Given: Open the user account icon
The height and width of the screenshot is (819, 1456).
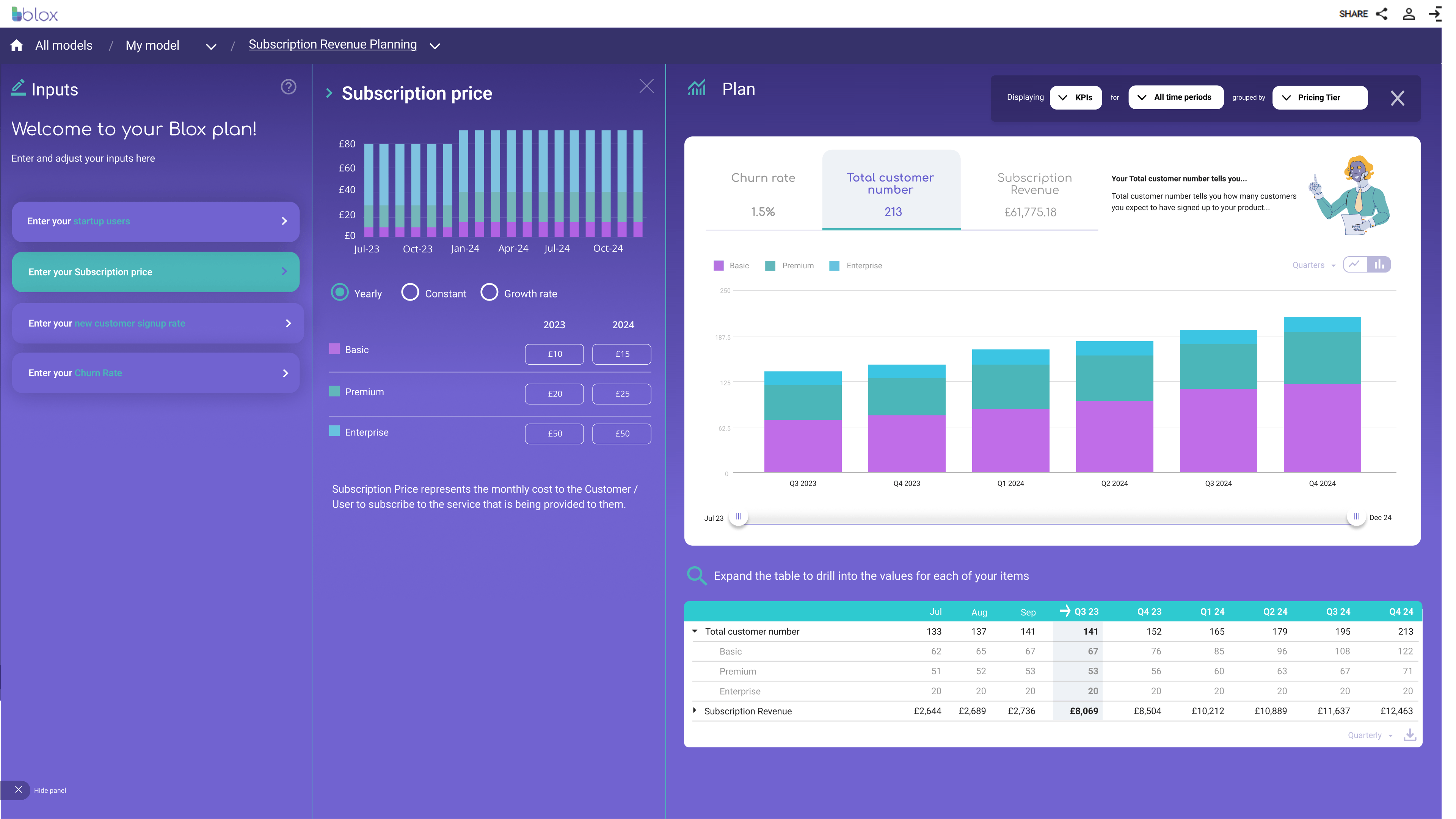Looking at the screenshot, I should coord(1409,14).
